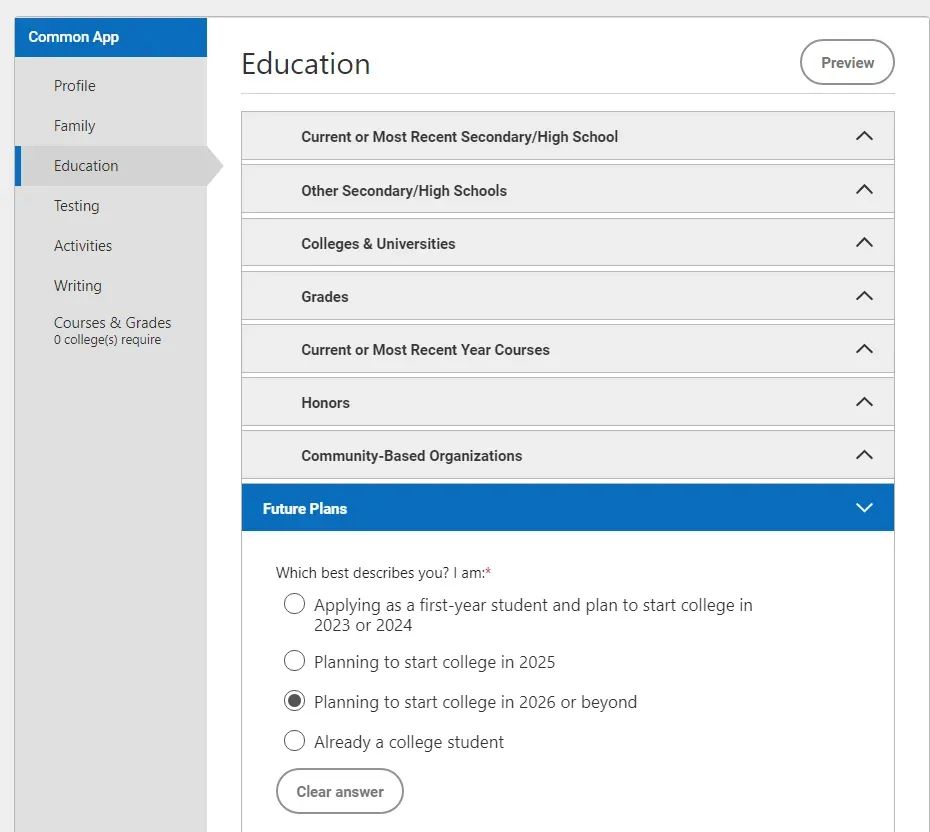930x832 pixels.
Task: Choose Planning to start college in 2025
Action: [294, 661]
